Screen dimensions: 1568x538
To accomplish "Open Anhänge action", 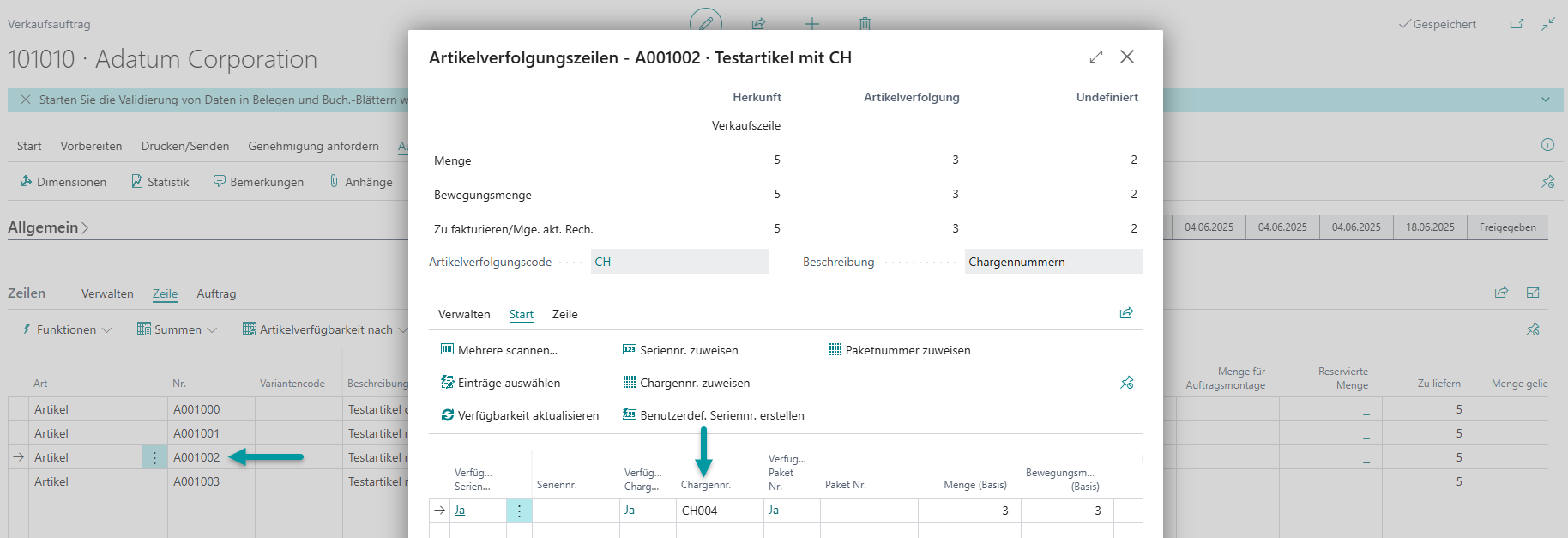I will [360, 182].
